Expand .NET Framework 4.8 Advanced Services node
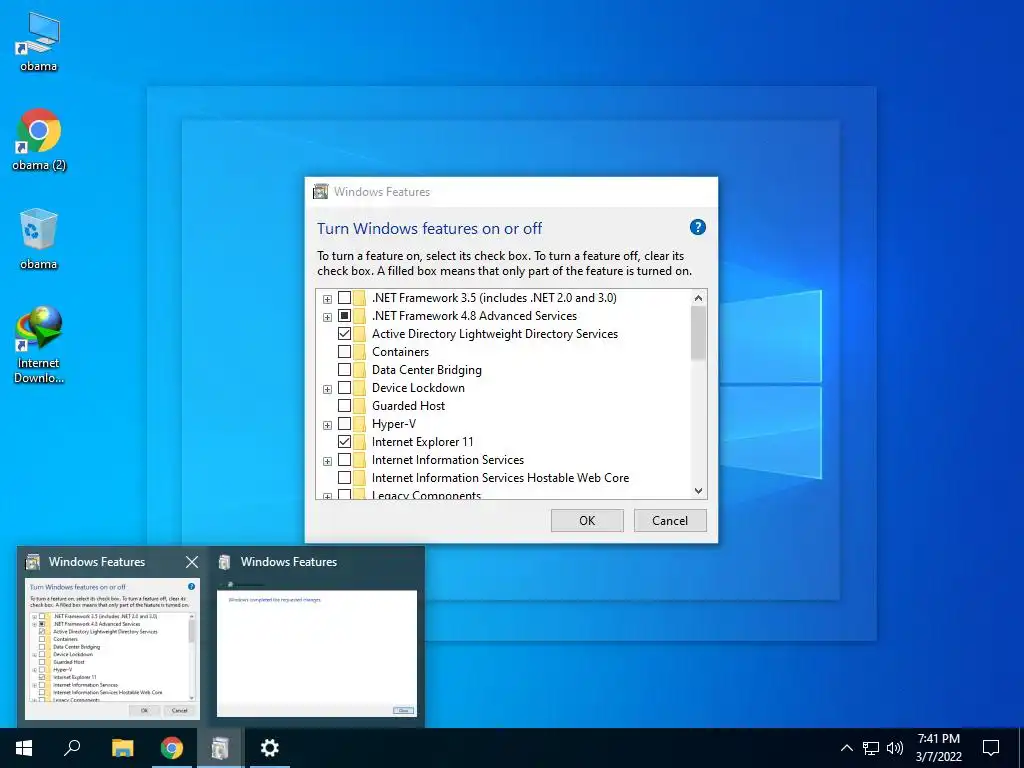This screenshot has height=768, width=1024. [x=327, y=317]
